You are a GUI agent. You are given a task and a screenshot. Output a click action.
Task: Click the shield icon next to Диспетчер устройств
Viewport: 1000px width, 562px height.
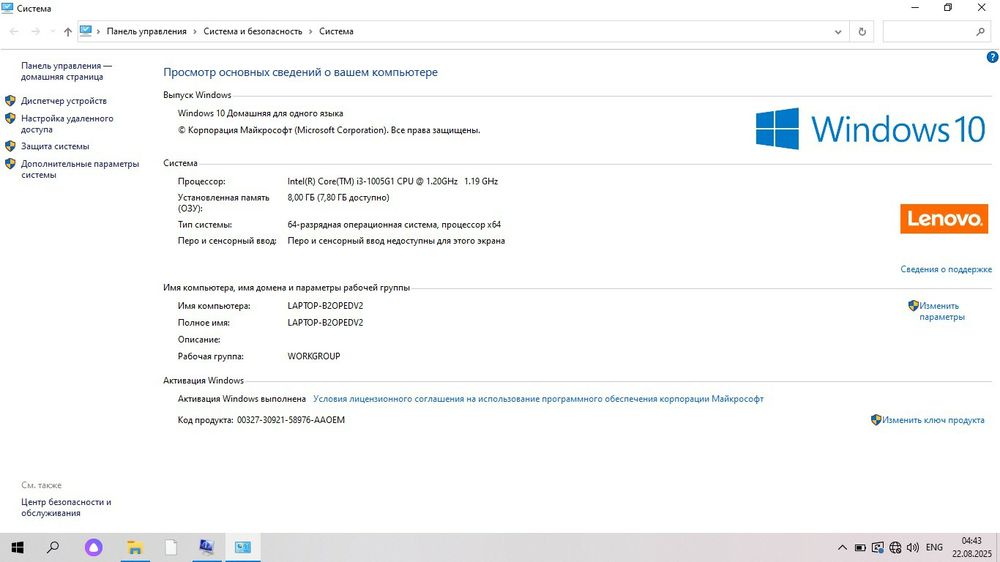[x=10, y=100]
